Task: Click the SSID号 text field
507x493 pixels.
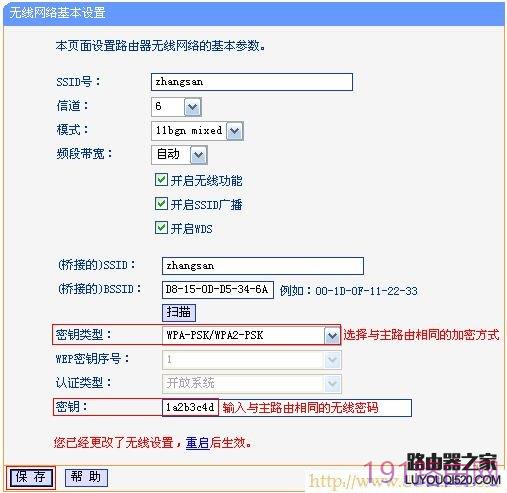Action: click(252, 82)
